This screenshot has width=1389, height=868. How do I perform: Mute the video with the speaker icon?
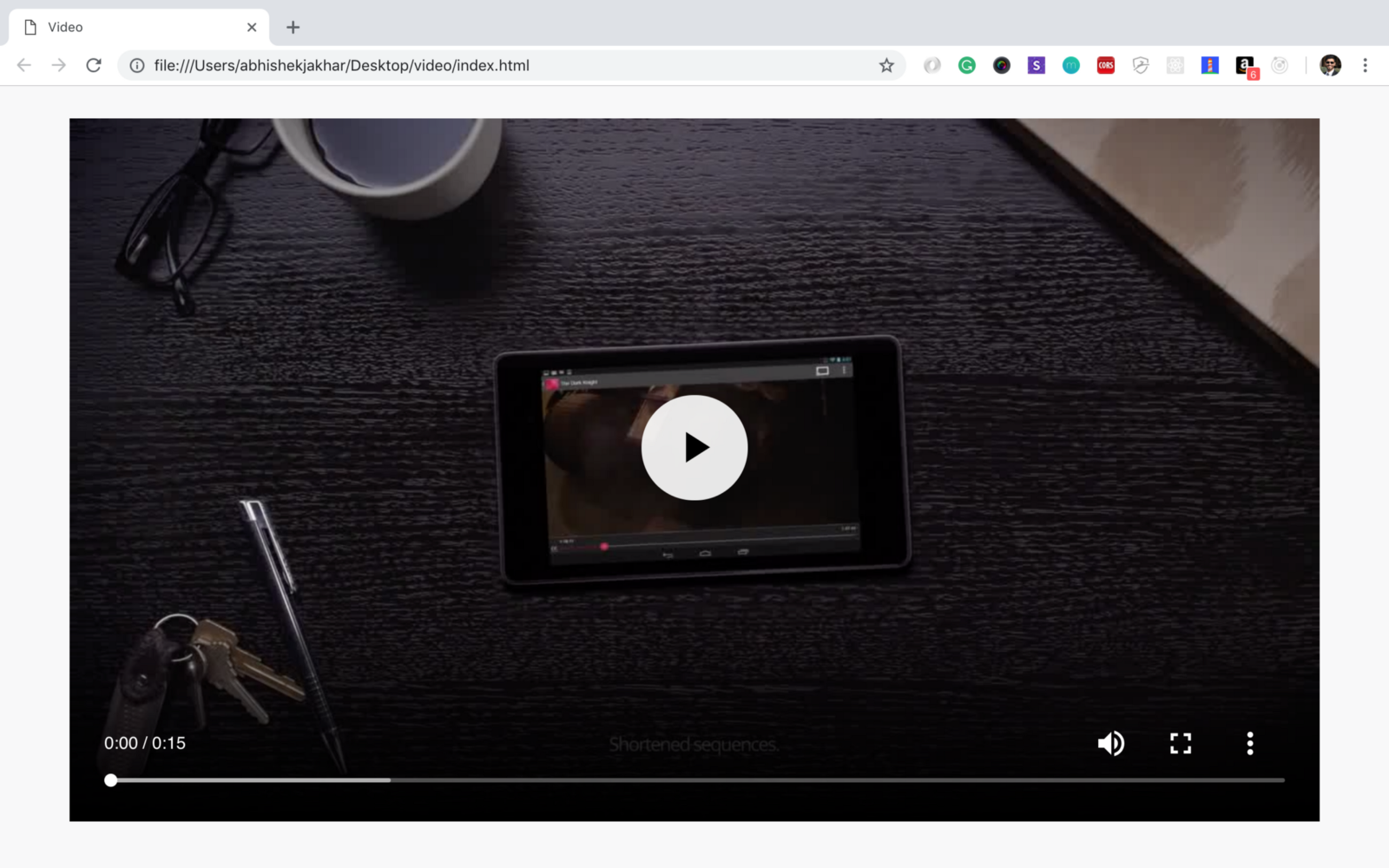pyautogui.click(x=1111, y=743)
